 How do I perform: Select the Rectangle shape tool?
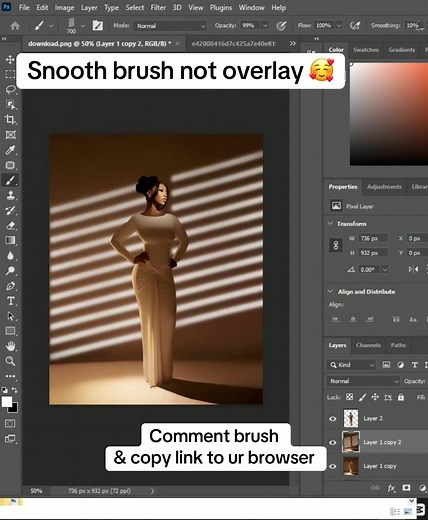click(10, 331)
